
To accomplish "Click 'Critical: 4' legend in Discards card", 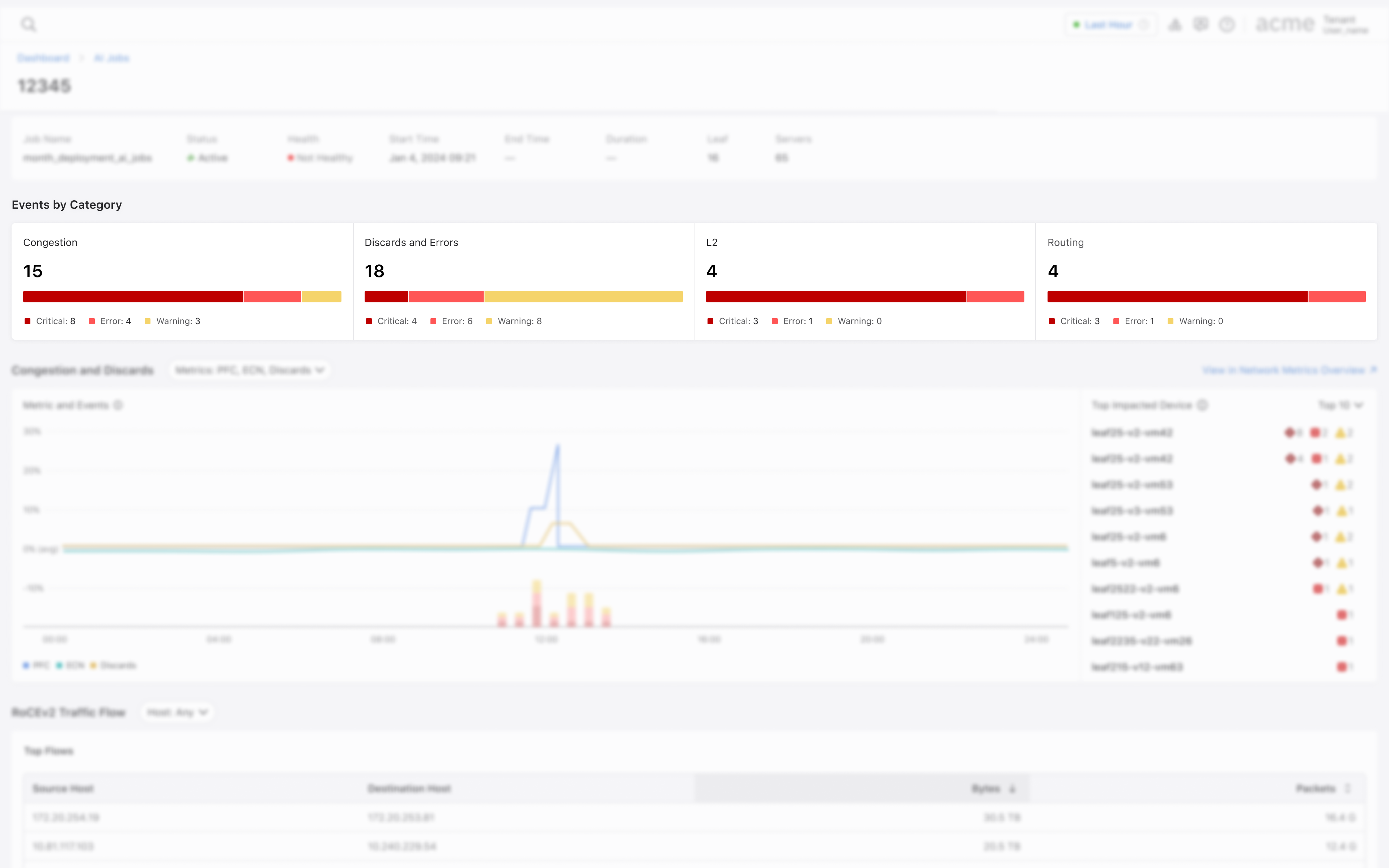I will (x=391, y=321).
